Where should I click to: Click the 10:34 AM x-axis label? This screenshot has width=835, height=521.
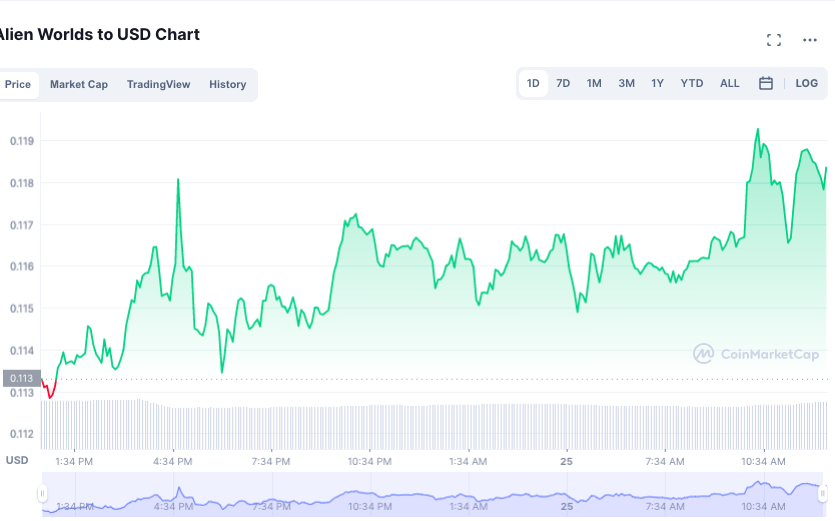pos(763,461)
